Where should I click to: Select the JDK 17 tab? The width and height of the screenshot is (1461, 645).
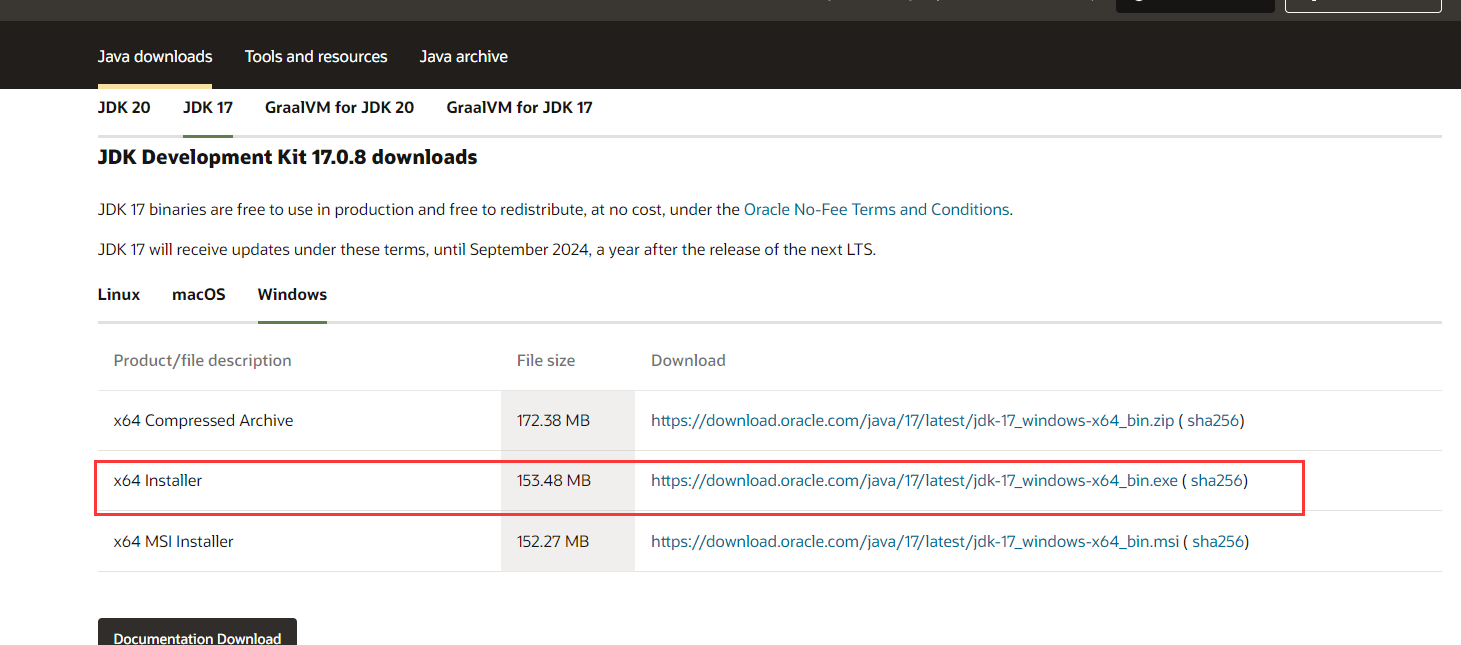[208, 107]
